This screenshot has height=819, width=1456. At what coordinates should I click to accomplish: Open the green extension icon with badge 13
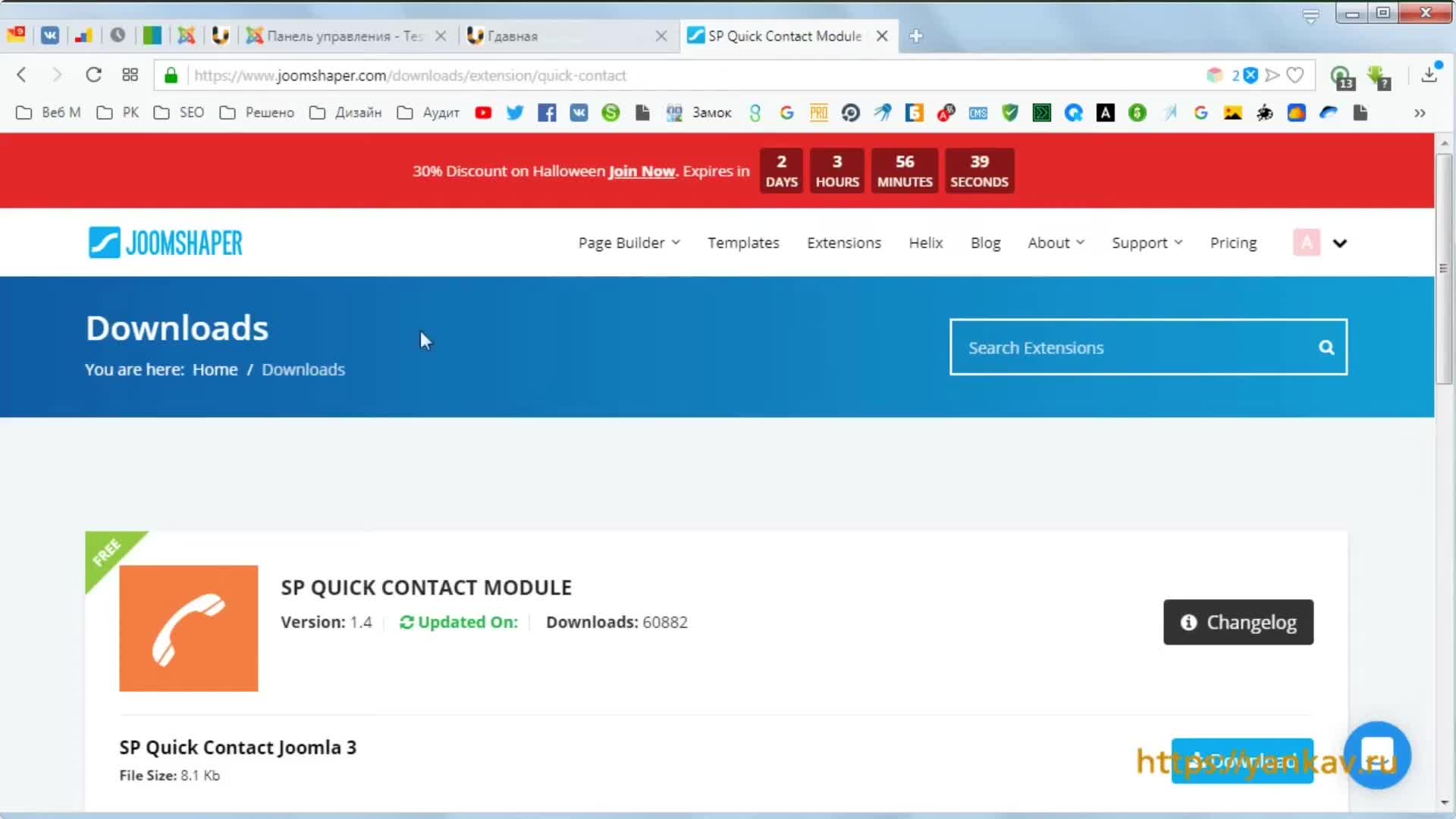point(1342,77)
